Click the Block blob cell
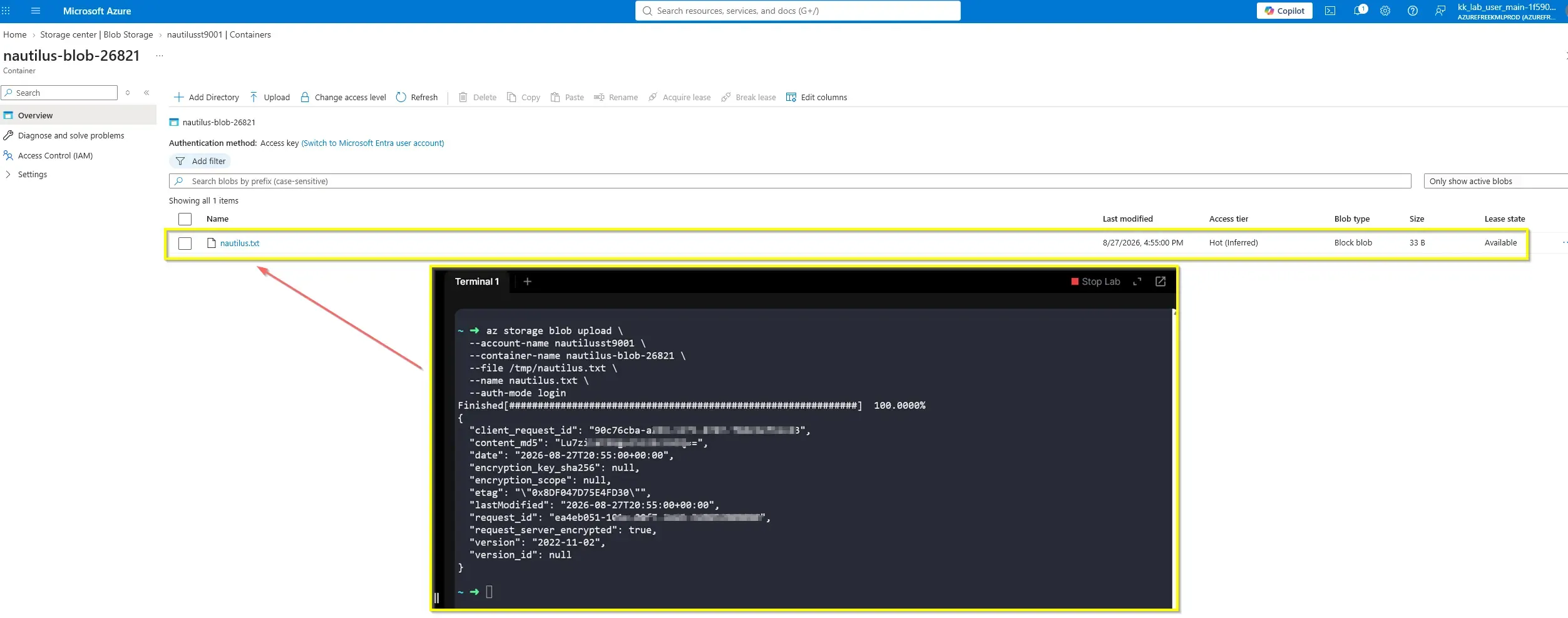The image size is (1568, 618). coord(1353,242)
